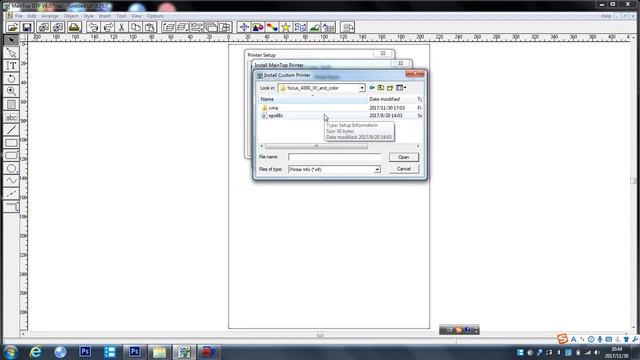Click the paste clipboard icon
The width and height of the screenshot is (640, 360).
(150, 27)
